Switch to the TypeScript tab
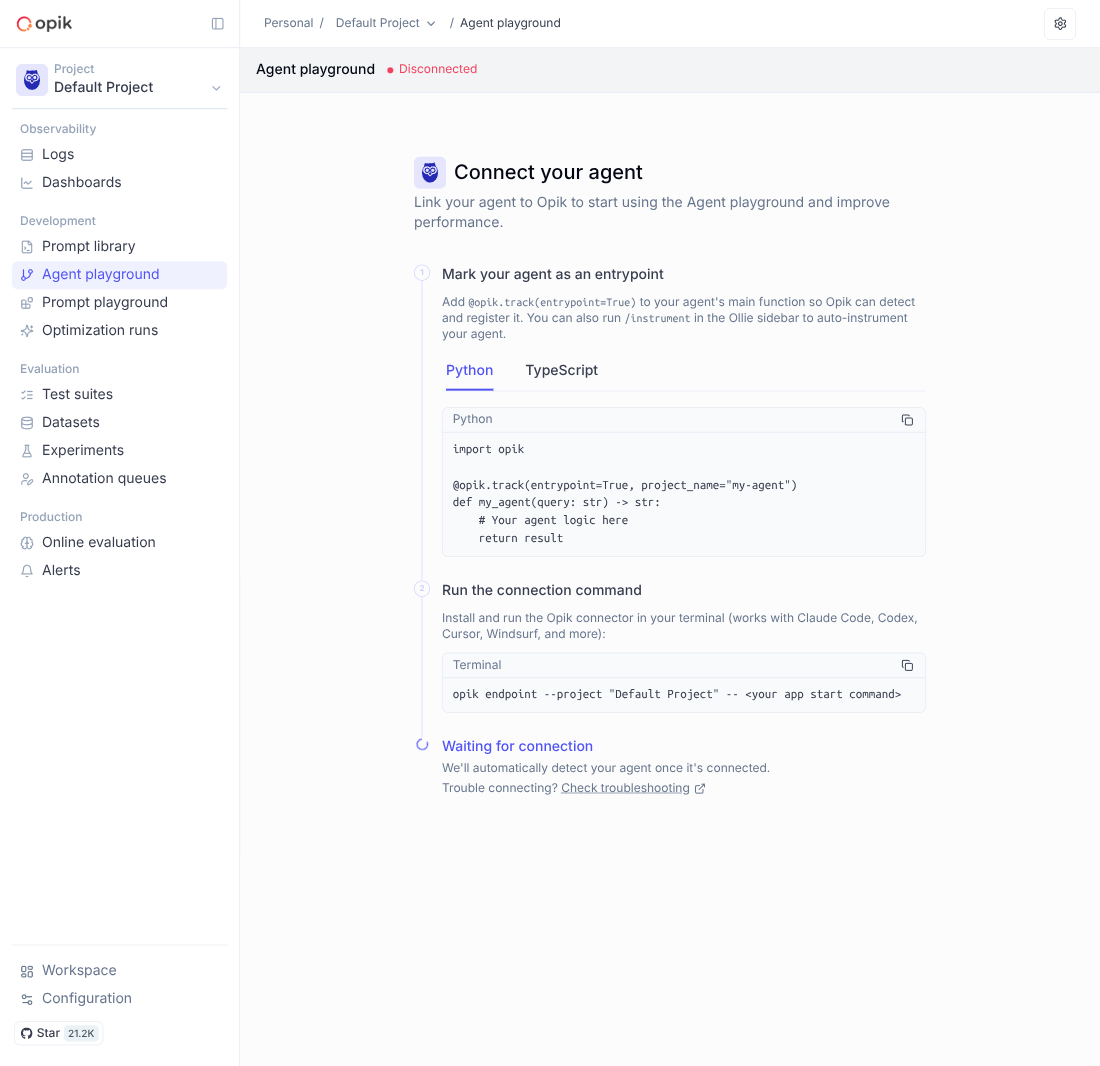The width and height of the screenshot is (1100, 1066). 561,370
